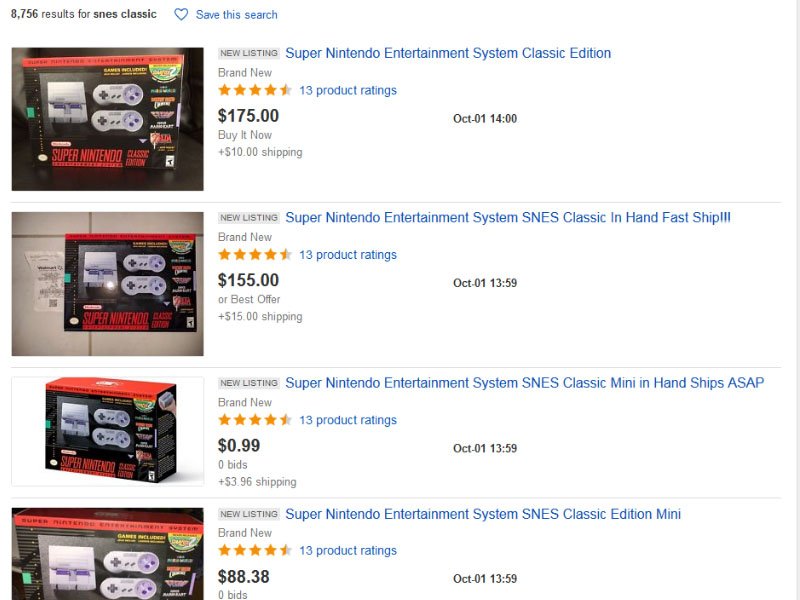The width and height of the screenshot is (800, 600).
Task: View the $0.99 listing's product thumbnail
Action: click(x=108, y=432)
